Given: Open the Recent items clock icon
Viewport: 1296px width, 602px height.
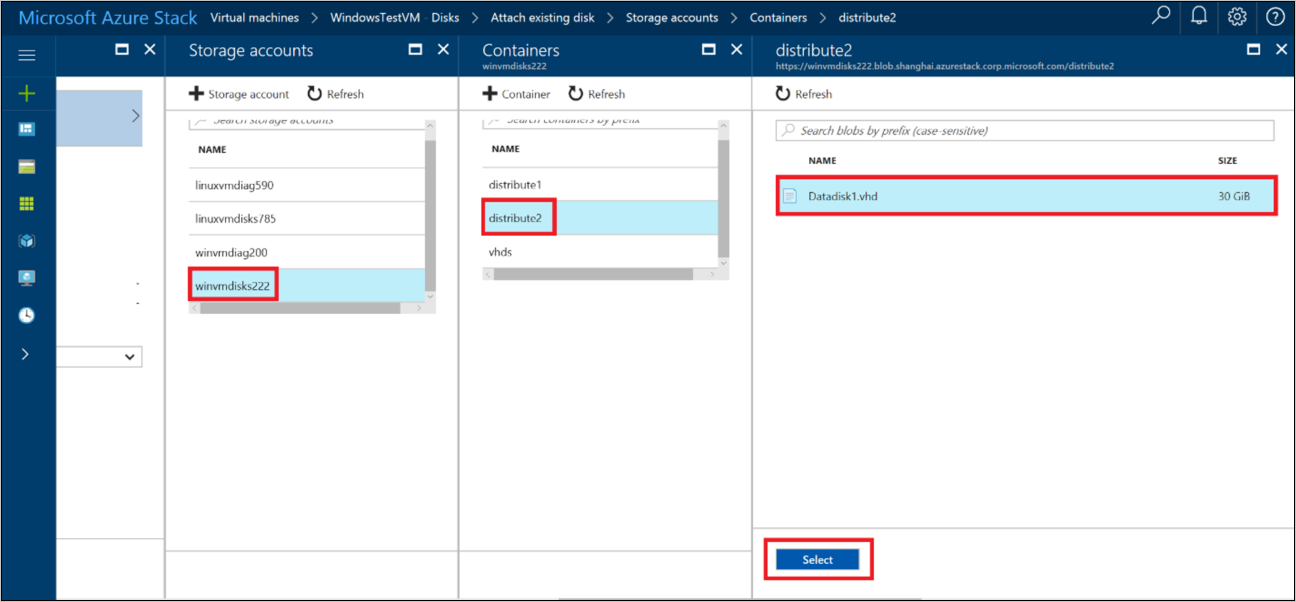Looking at the screenshot, I should [x=28, y=315].
